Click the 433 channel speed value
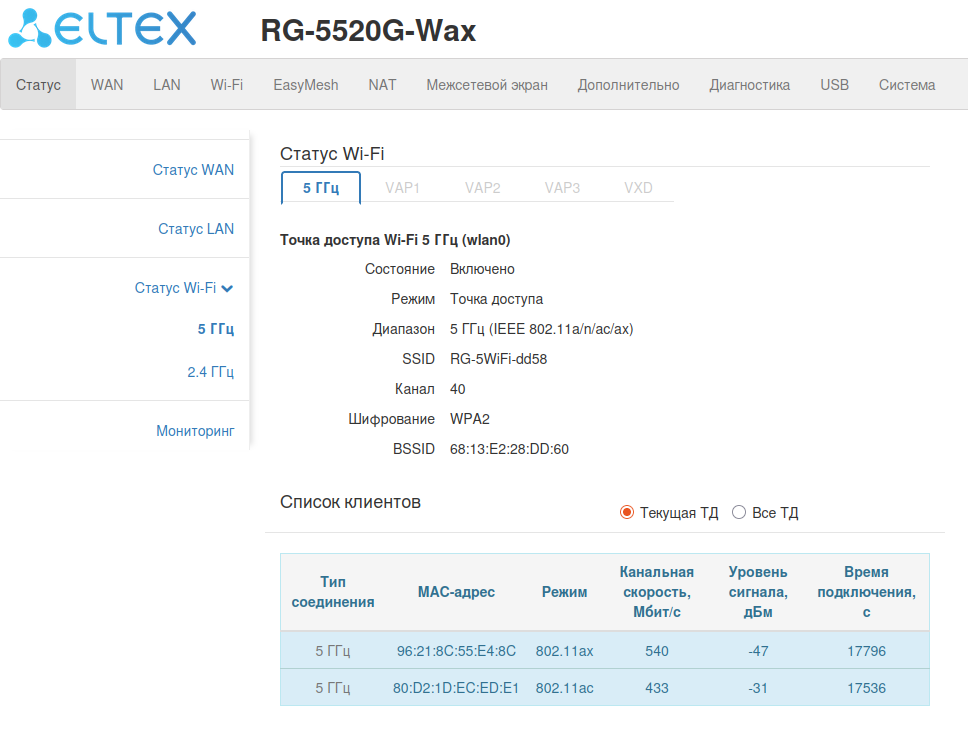Image resolution: width=968 pixels, height=733 pixels. pyautogui.click(x=657, y=688)
